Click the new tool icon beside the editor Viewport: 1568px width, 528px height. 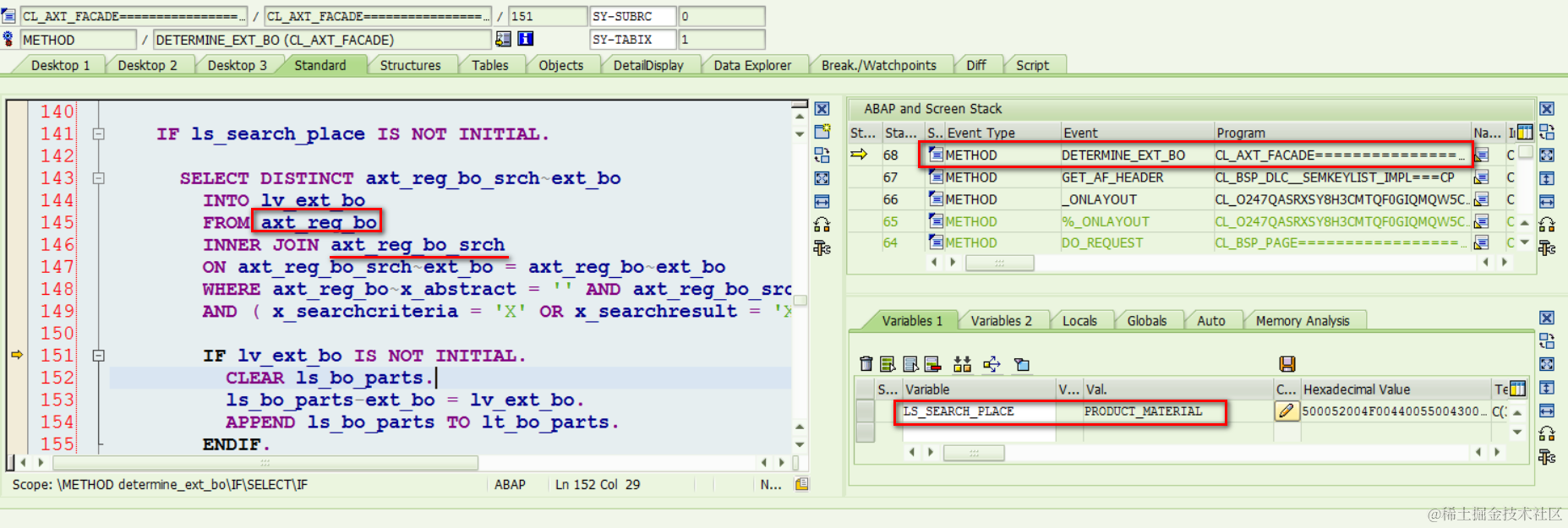click(x=822, y=132)
